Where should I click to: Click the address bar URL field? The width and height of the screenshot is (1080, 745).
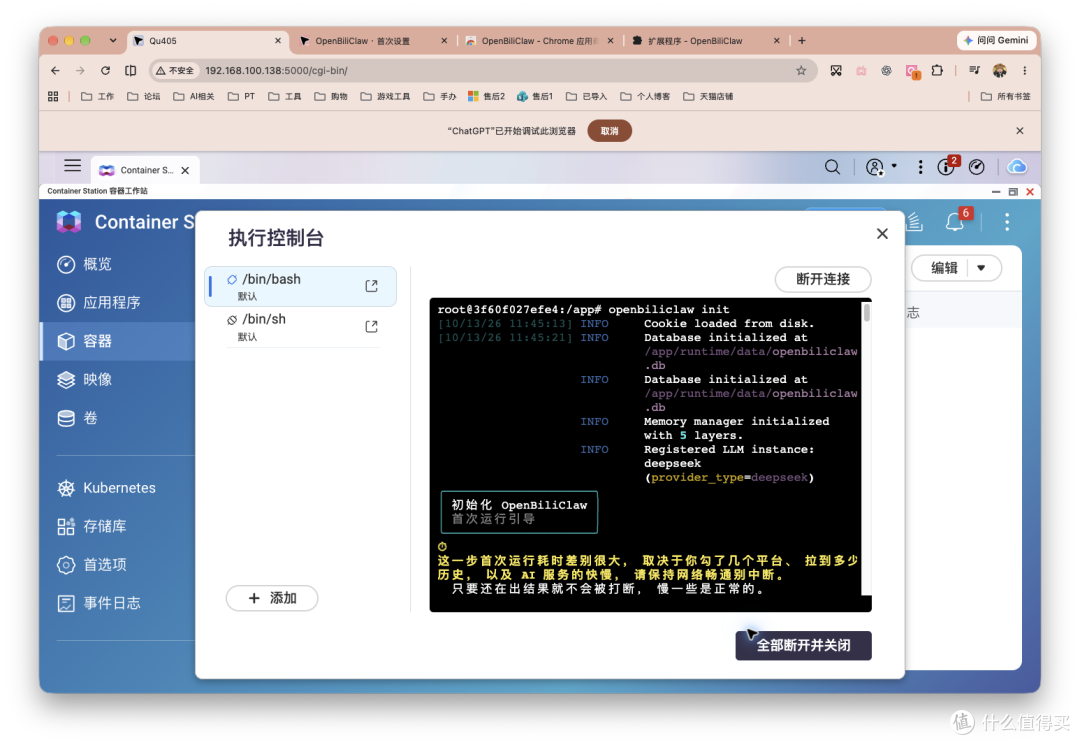[482, 70]
